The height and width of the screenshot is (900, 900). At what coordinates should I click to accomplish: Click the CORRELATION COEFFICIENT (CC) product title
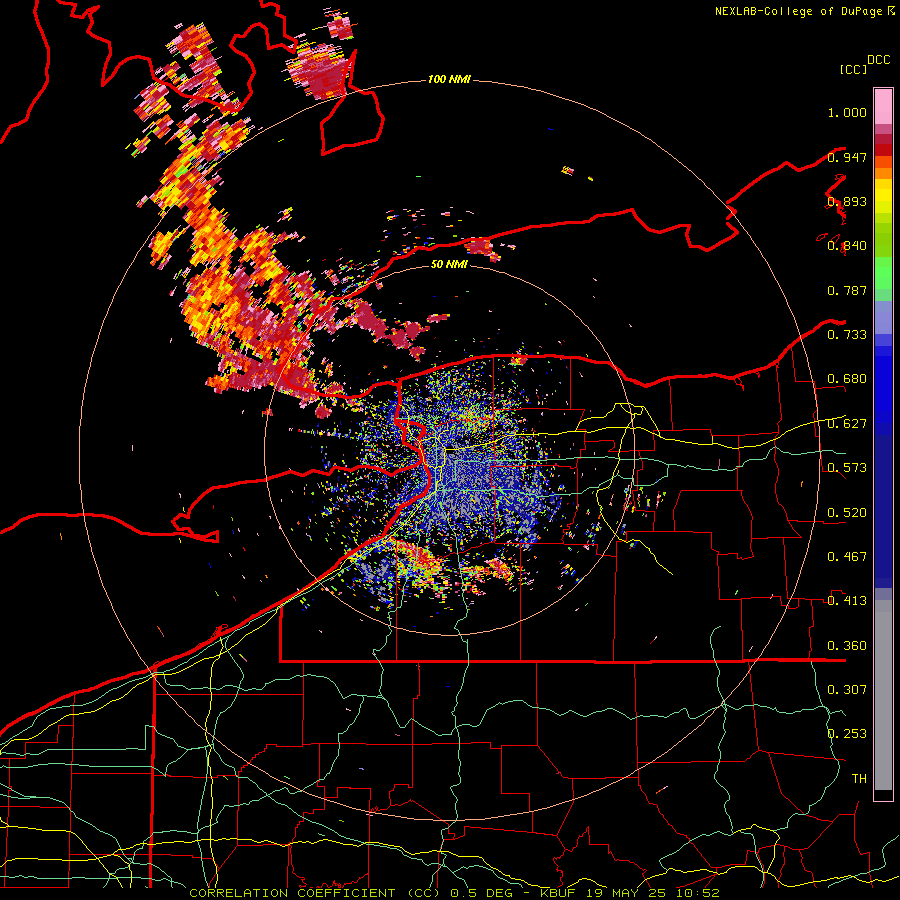(315, 893)
